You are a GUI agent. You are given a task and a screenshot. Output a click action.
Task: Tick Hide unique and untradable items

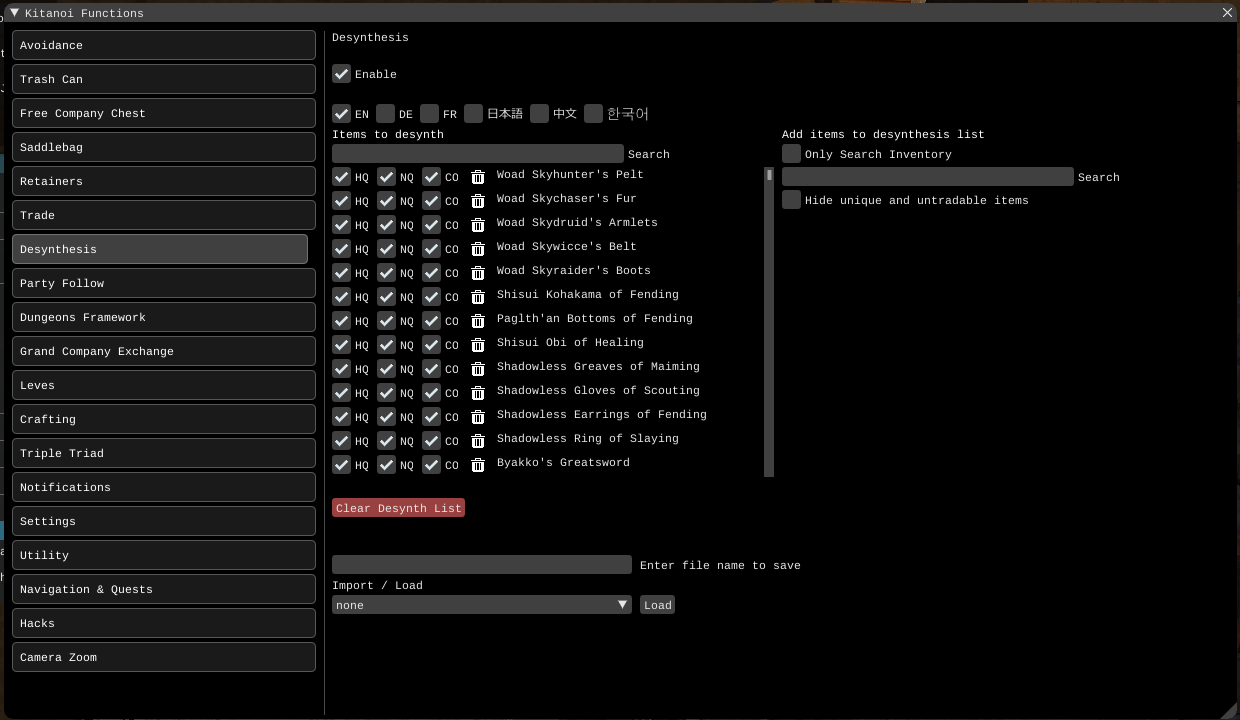(792, 200)
